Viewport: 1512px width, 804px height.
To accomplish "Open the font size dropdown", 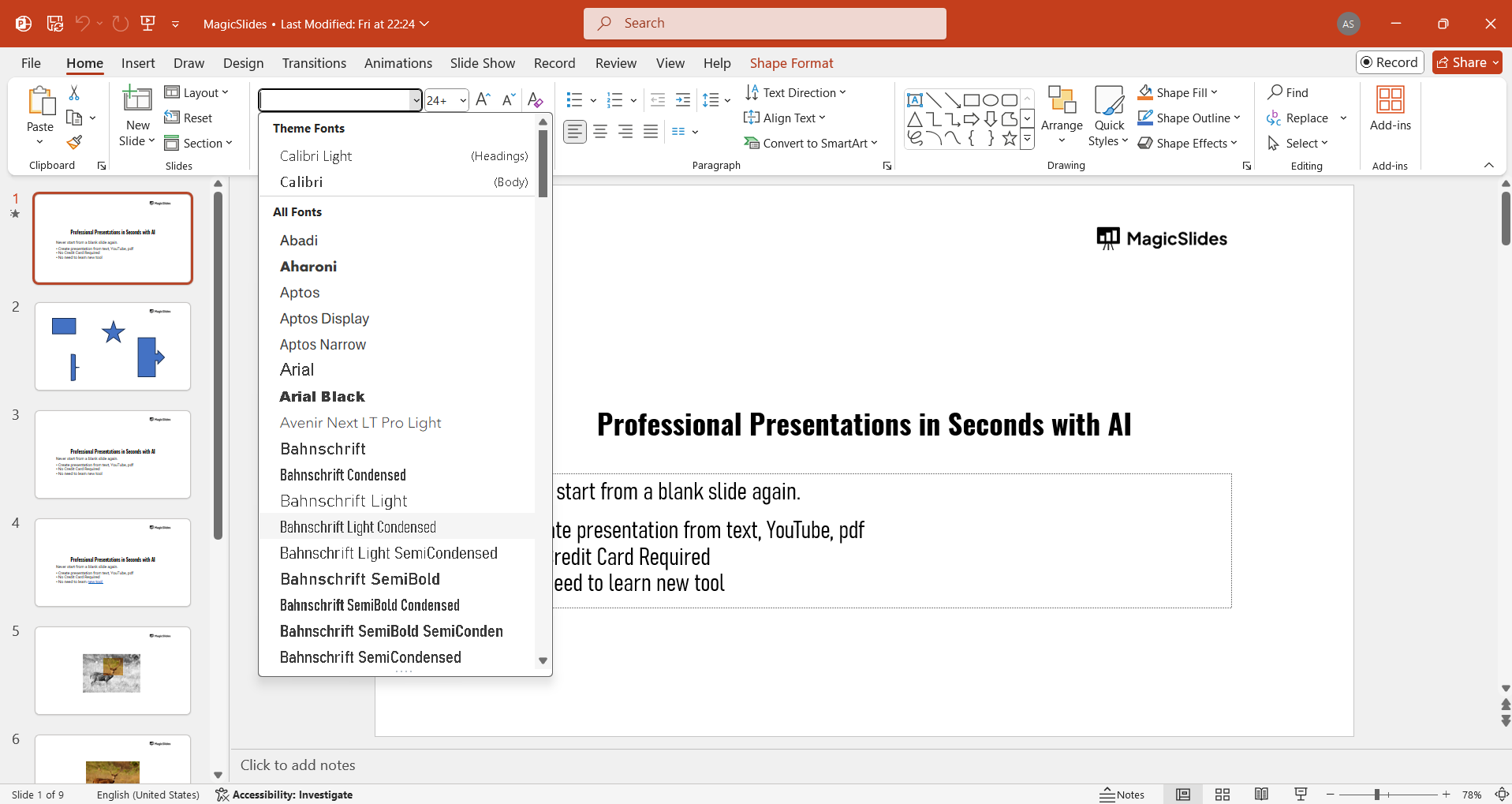I will [463, 100].
